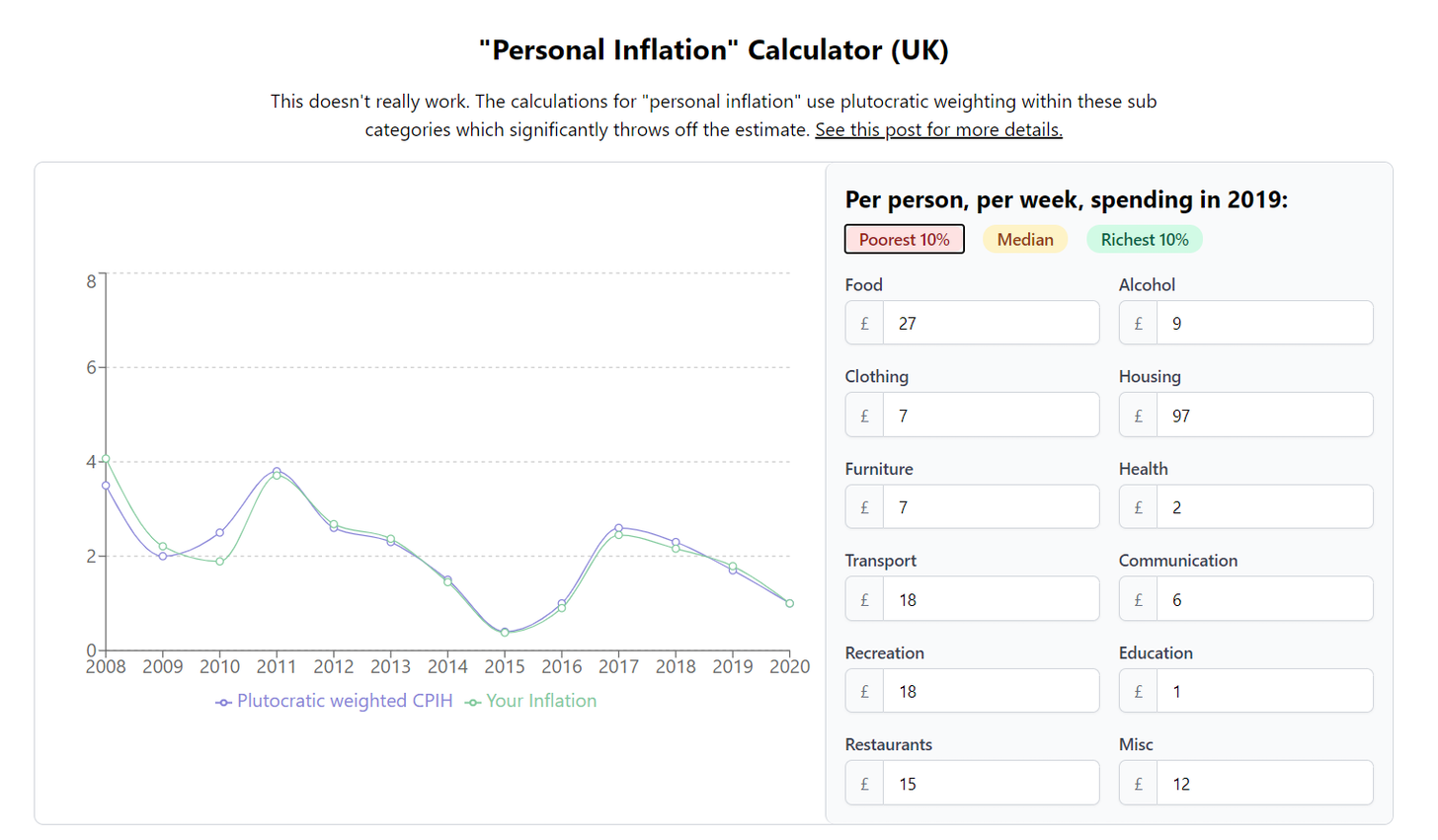Toggle Plutocratic weighted CPIH legend entry
Image resolution: width=1438 pixels, height=840 pixels.
334,702
